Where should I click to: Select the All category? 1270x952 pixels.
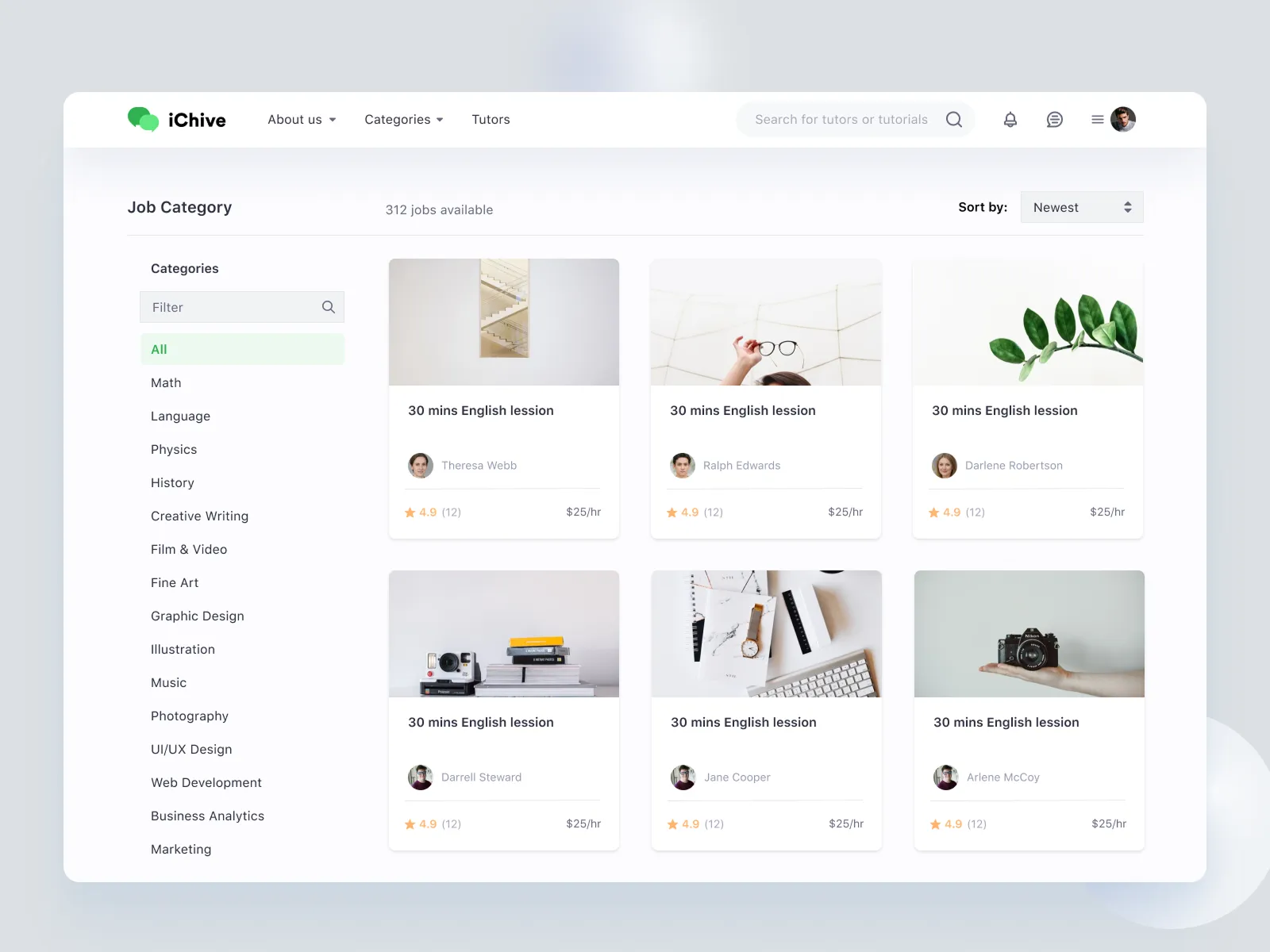[242, 349]
